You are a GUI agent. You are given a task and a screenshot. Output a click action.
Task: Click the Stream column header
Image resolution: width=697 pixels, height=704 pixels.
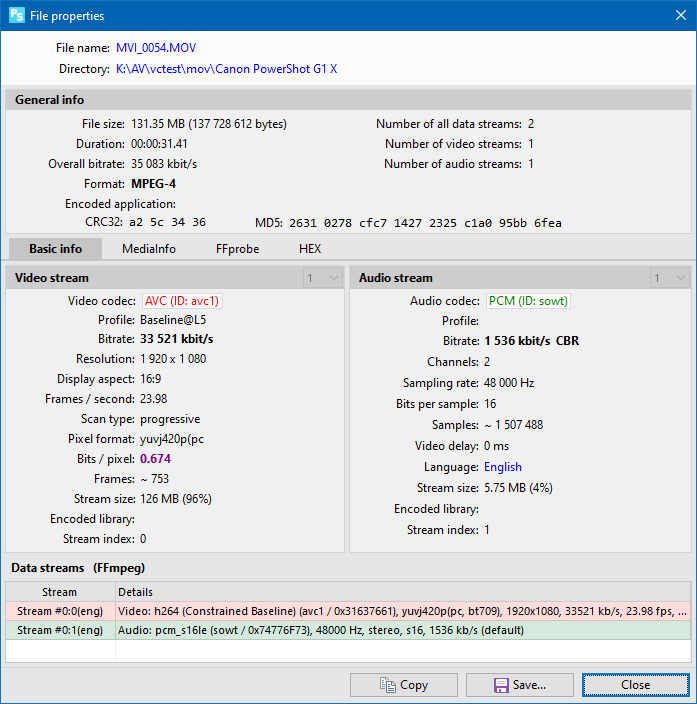[60, 592]
